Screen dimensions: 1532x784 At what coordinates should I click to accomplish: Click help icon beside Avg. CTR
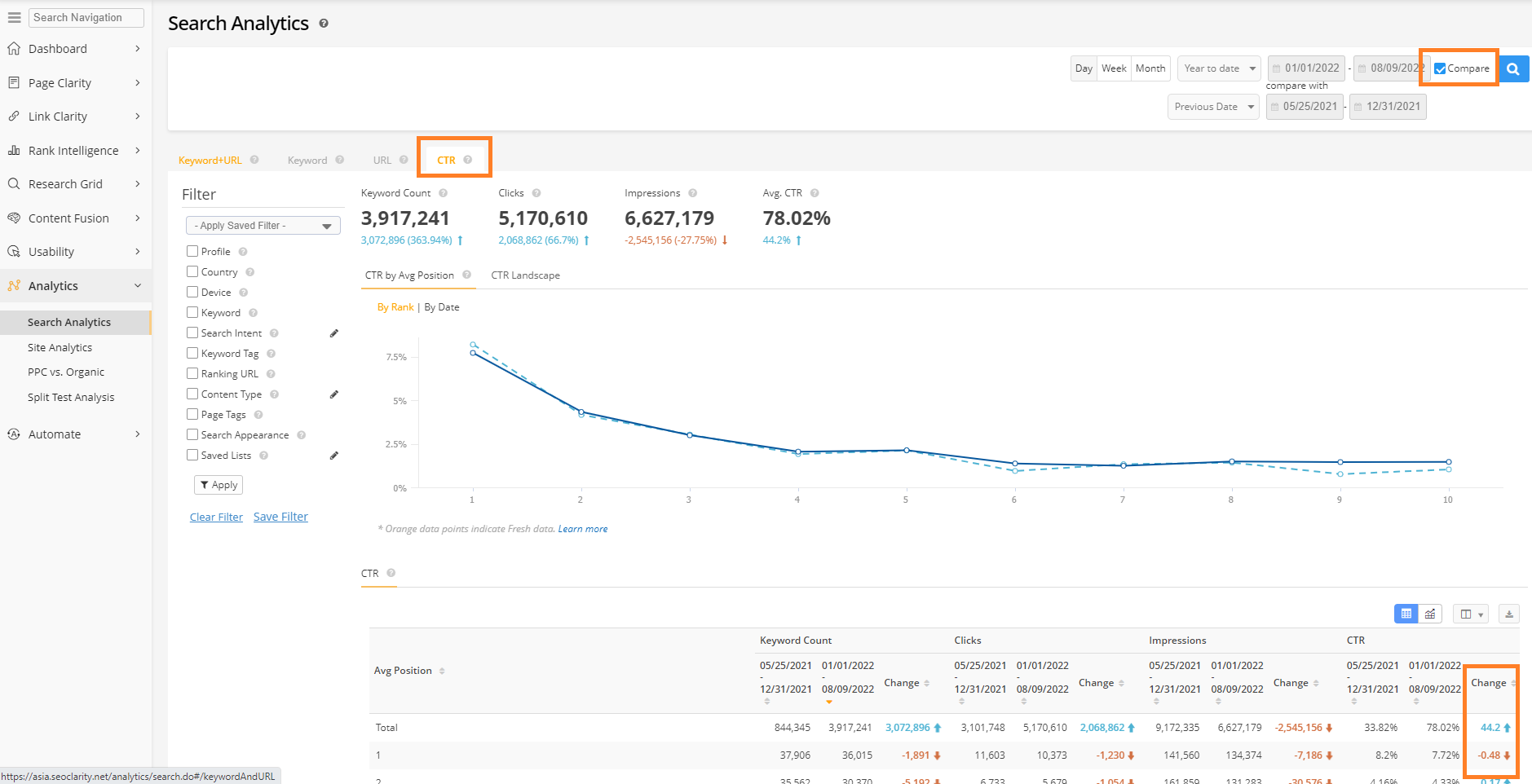point(815,193)
